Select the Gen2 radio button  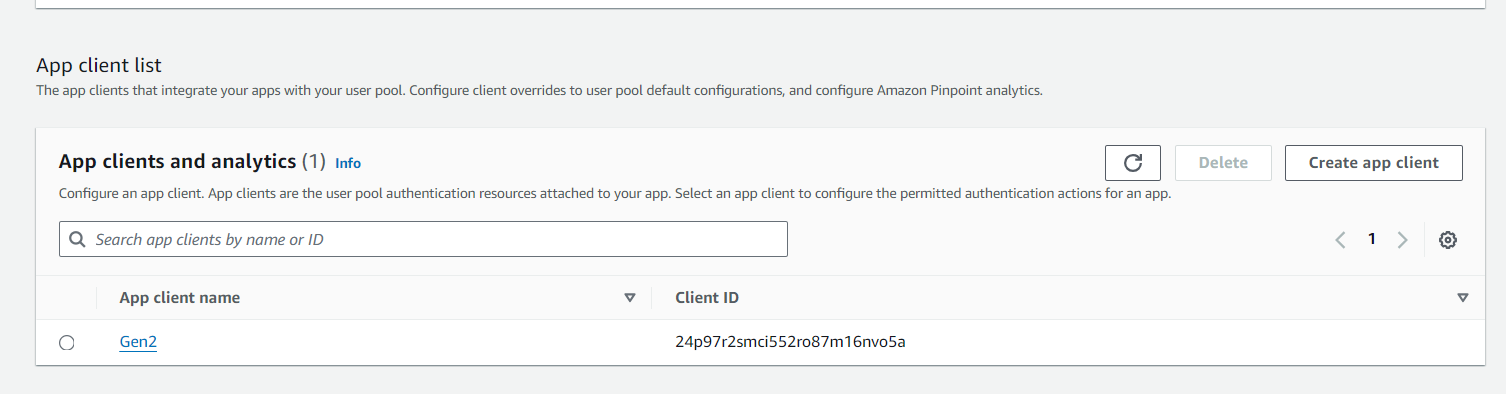(x=67, y=343)
